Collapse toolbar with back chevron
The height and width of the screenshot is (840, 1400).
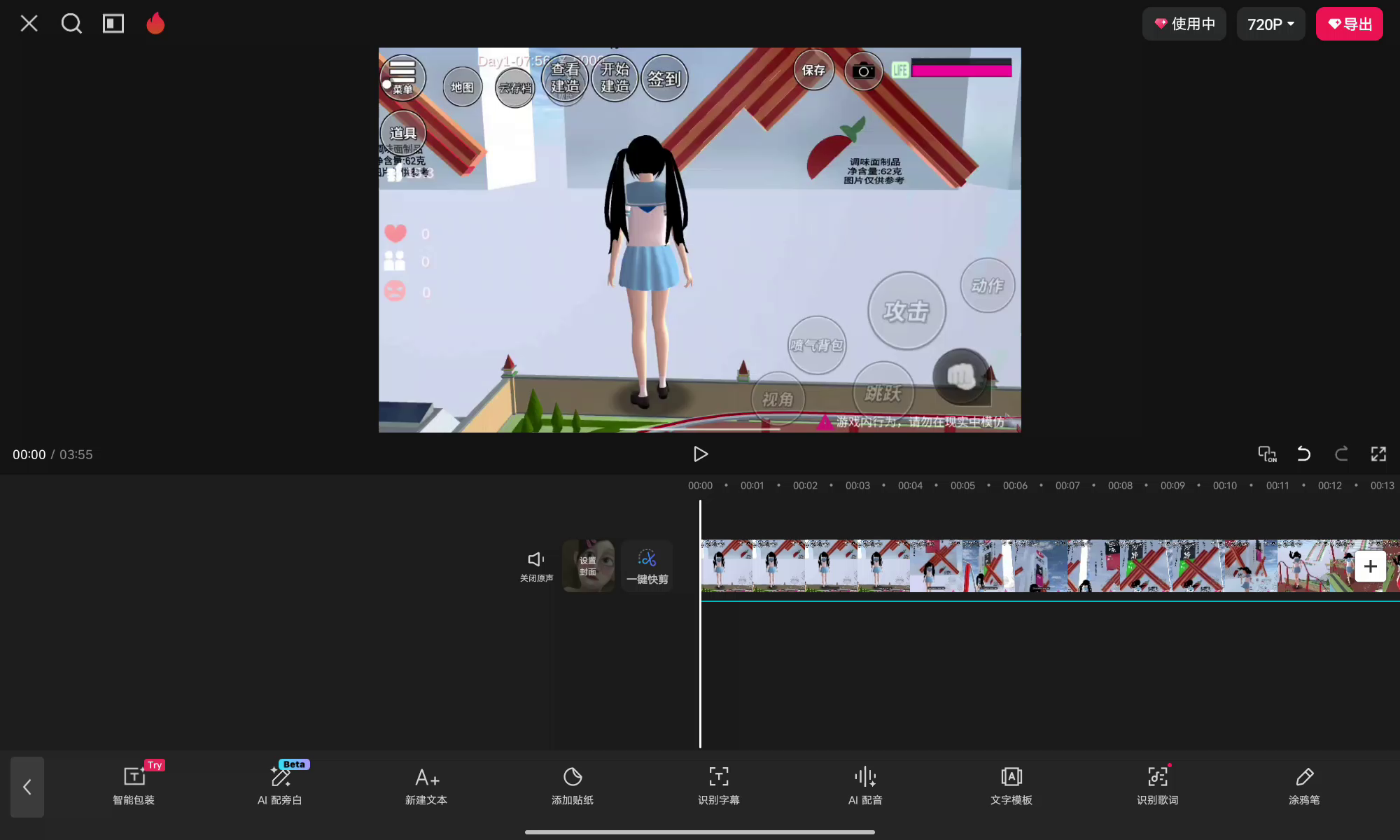pyautogui.click(x=27, y=787)
